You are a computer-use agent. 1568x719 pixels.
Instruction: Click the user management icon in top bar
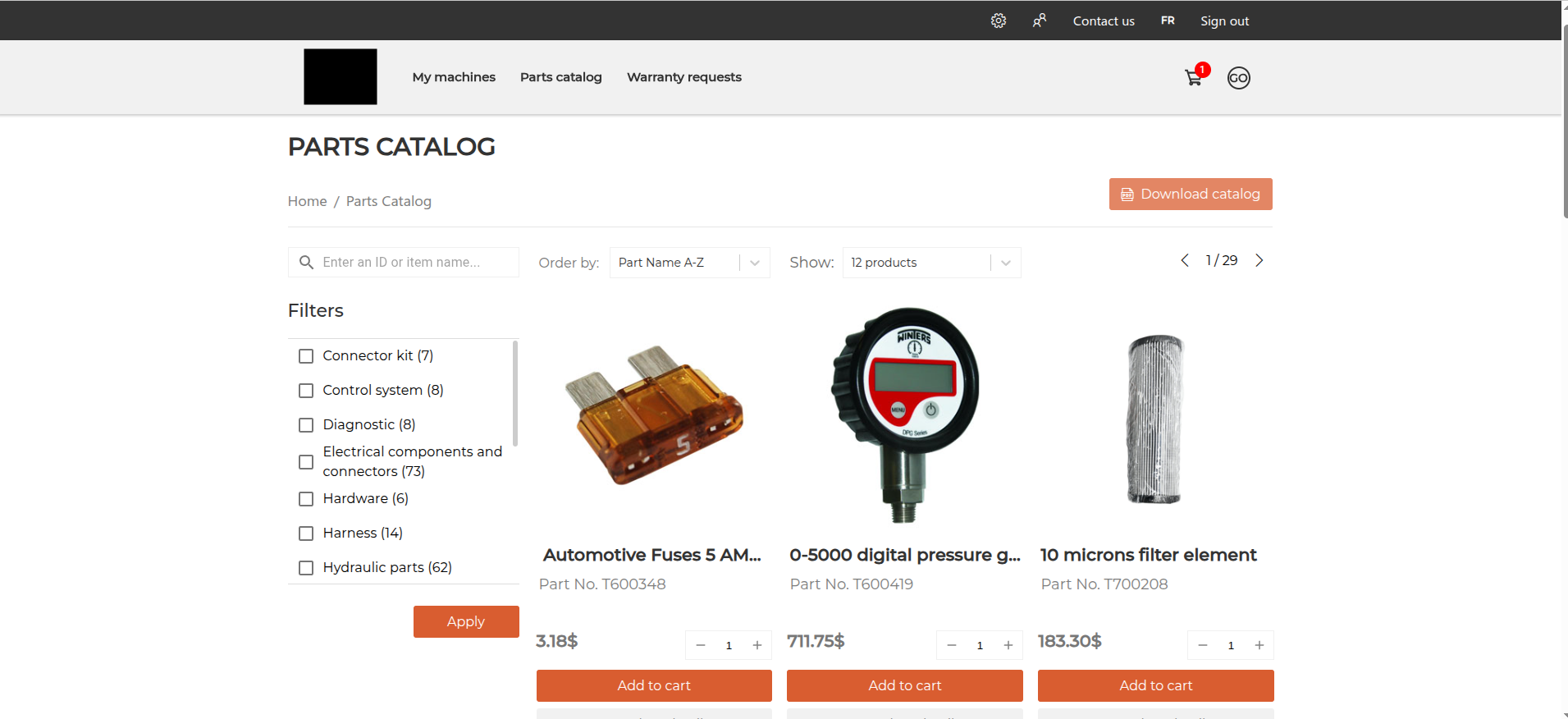coord(1040,21)
